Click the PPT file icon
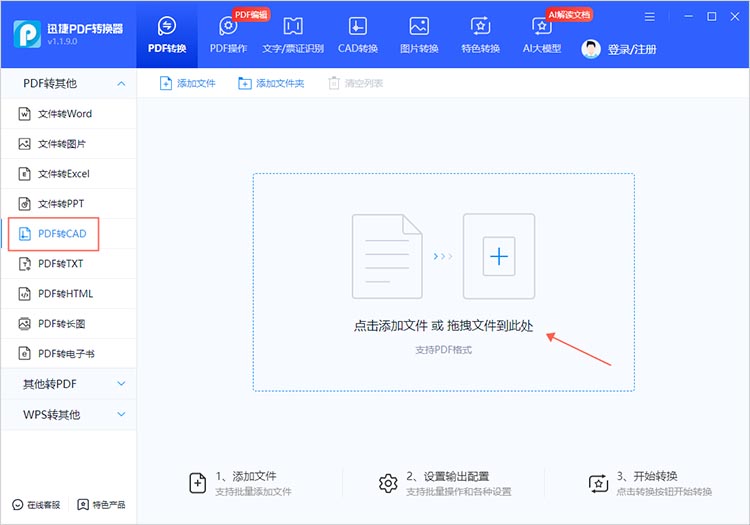Image resolution: width=750 pixels, height=525 pixels. 24,204
